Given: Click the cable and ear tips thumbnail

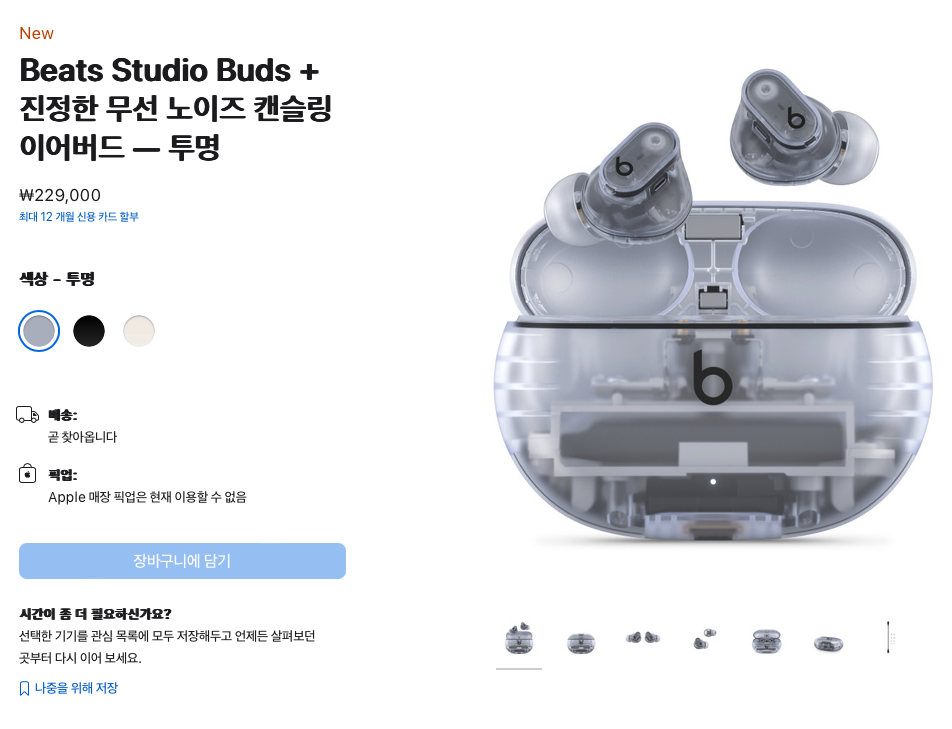Looking at the screenshot, I should (889, 637).
